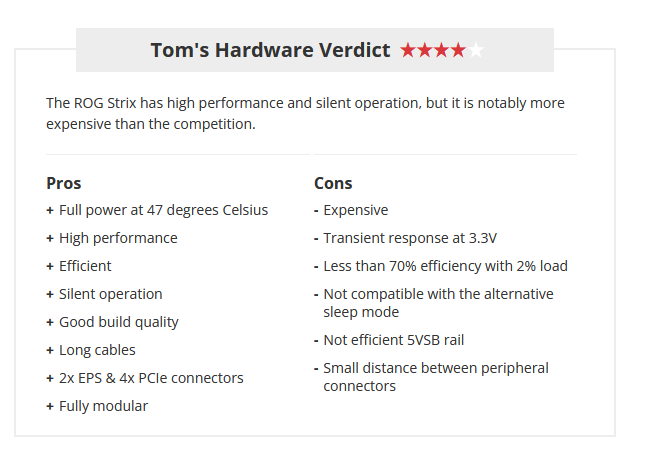The image size is (660, 460).
Task: Click the first red rating star
Action: pyautogui.click(x=407, y=50)
